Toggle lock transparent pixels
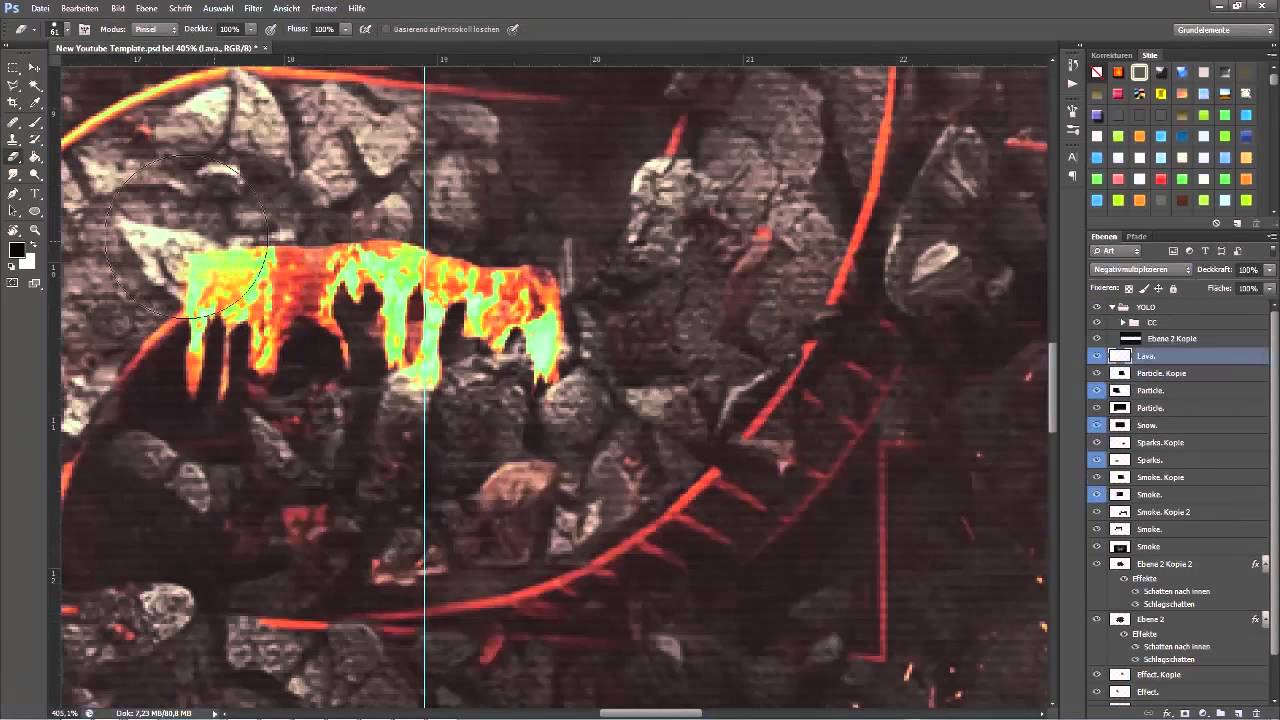 click(1129, 288)
